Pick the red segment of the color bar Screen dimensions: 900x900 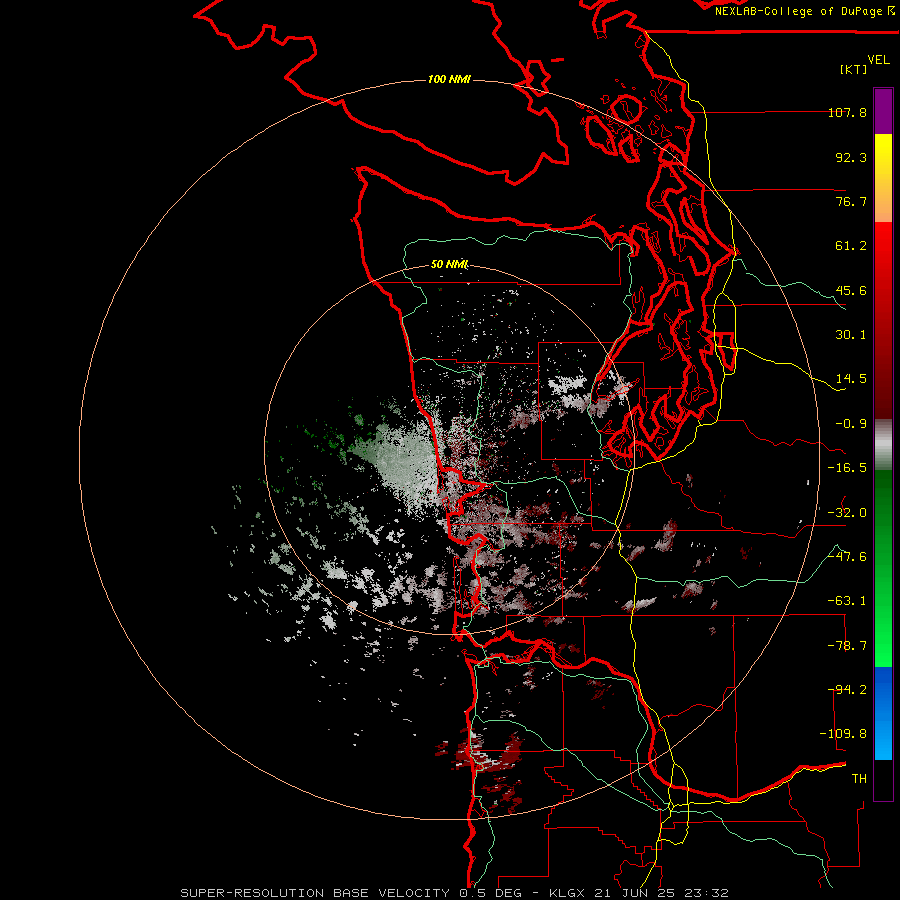(x=883, y=320)
